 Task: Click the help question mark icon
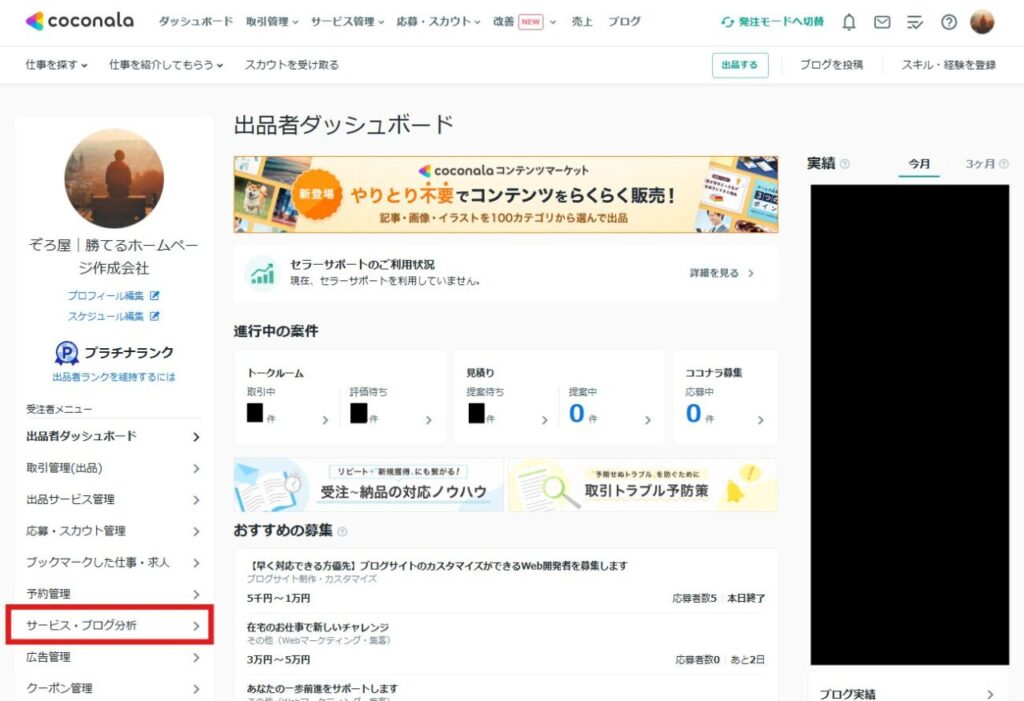pyautogui.click(x=949, y=22)
